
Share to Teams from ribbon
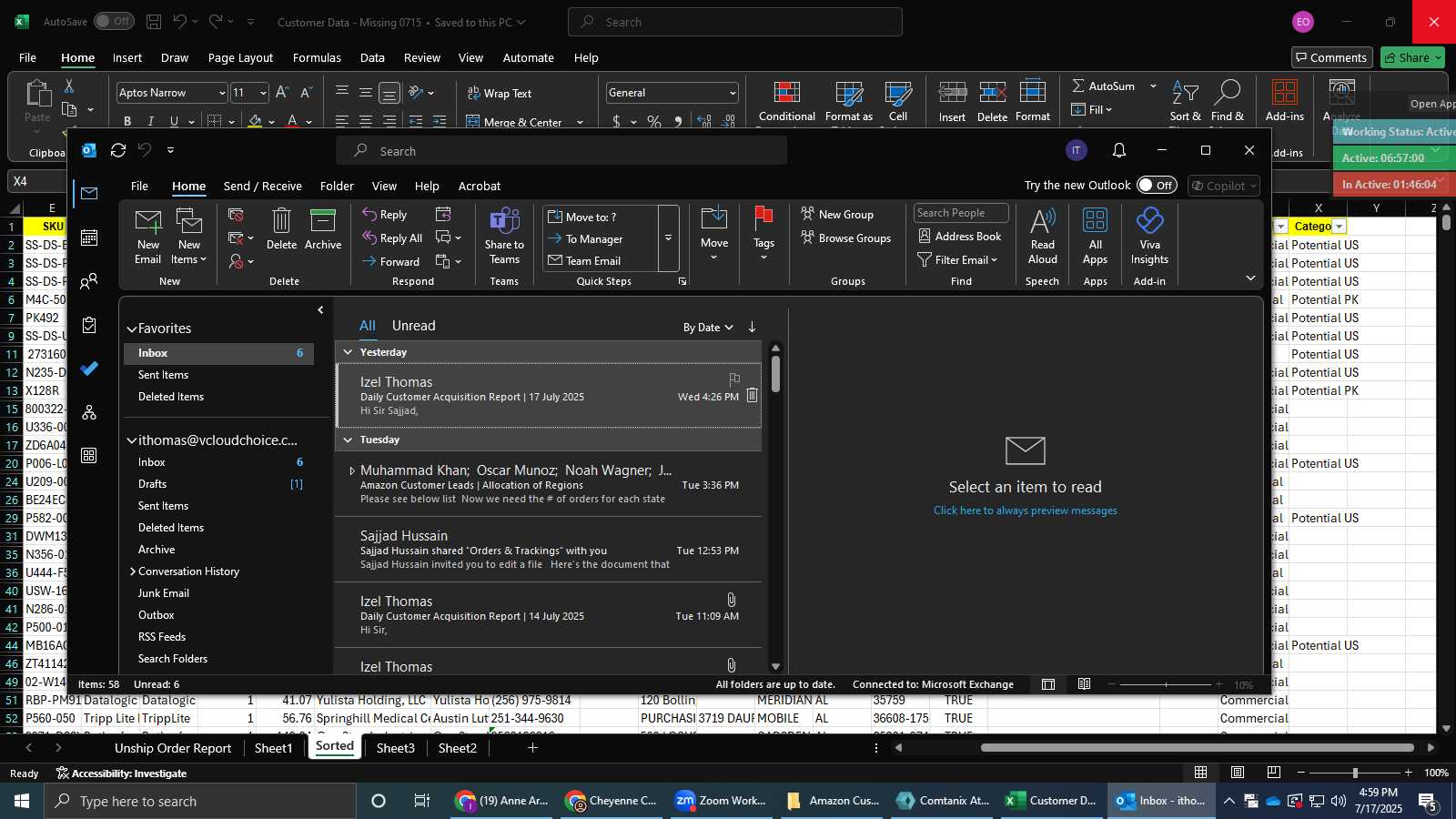tap(504, 237)
